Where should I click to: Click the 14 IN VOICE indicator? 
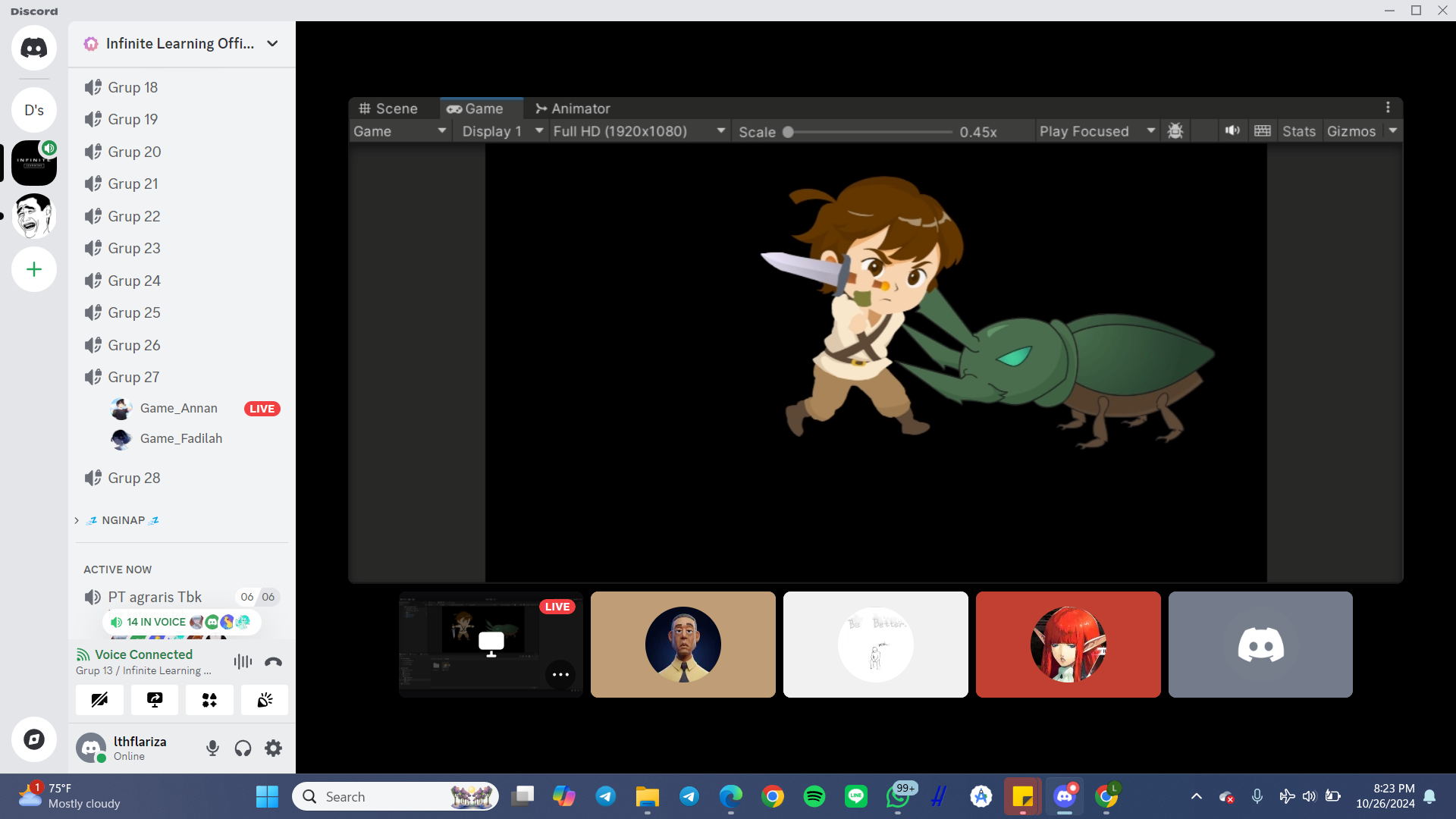pyautogui.click(x=181, y=622)
